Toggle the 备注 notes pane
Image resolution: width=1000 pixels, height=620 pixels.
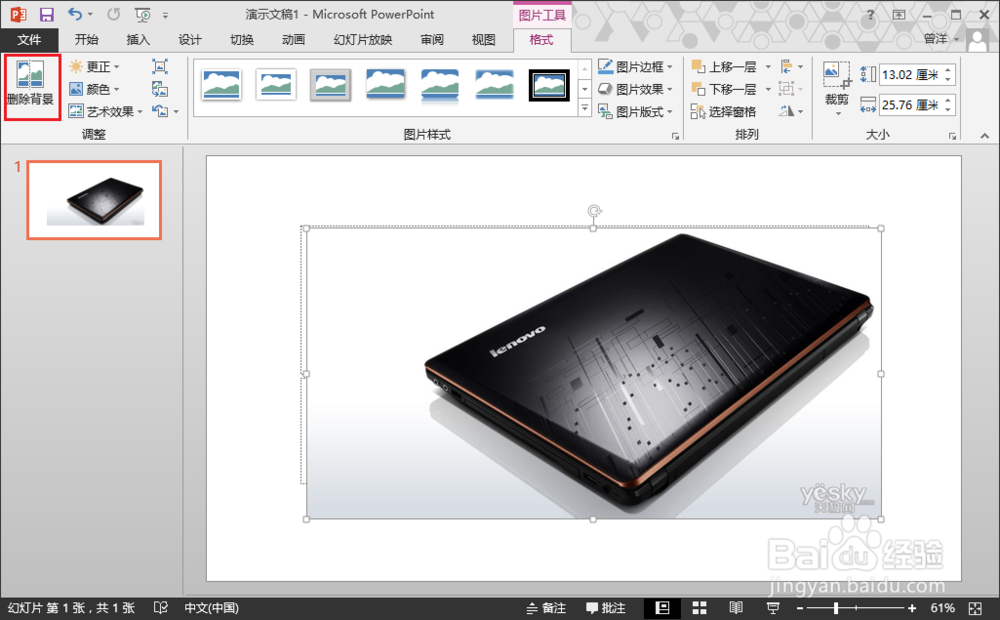tap(546, 608)
